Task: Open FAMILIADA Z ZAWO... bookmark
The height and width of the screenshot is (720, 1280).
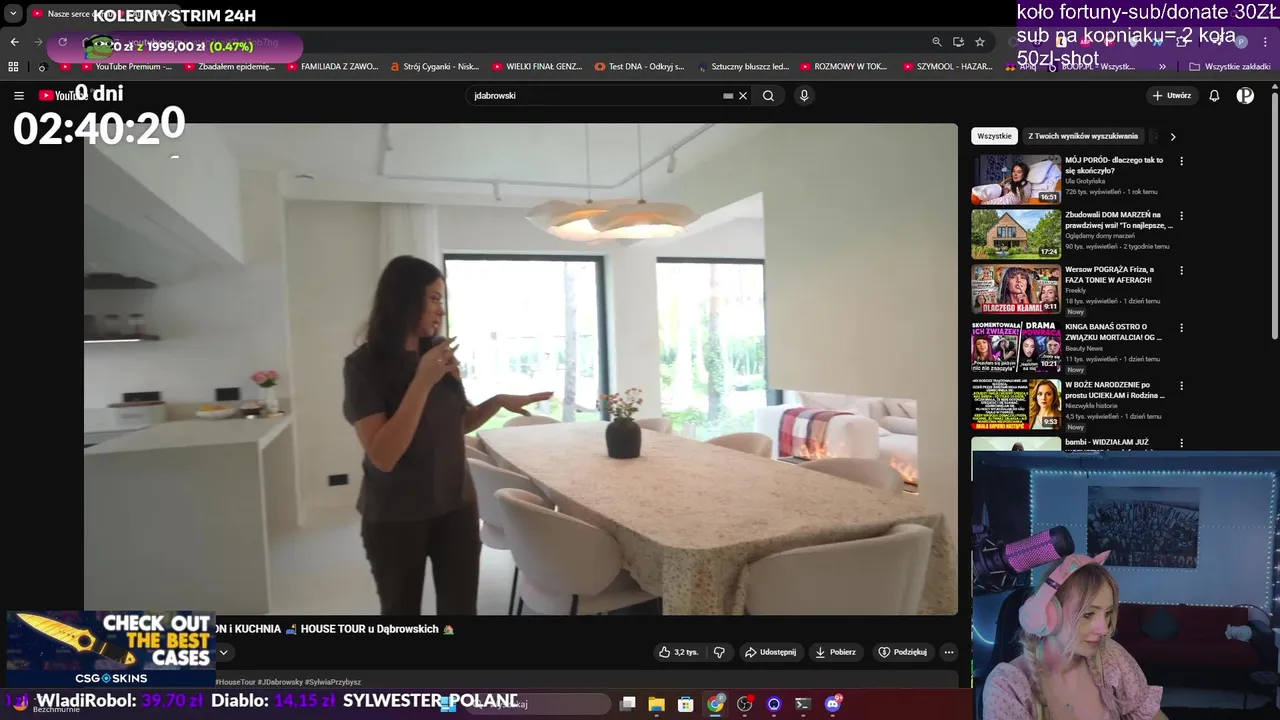Action: coord(332,67)
